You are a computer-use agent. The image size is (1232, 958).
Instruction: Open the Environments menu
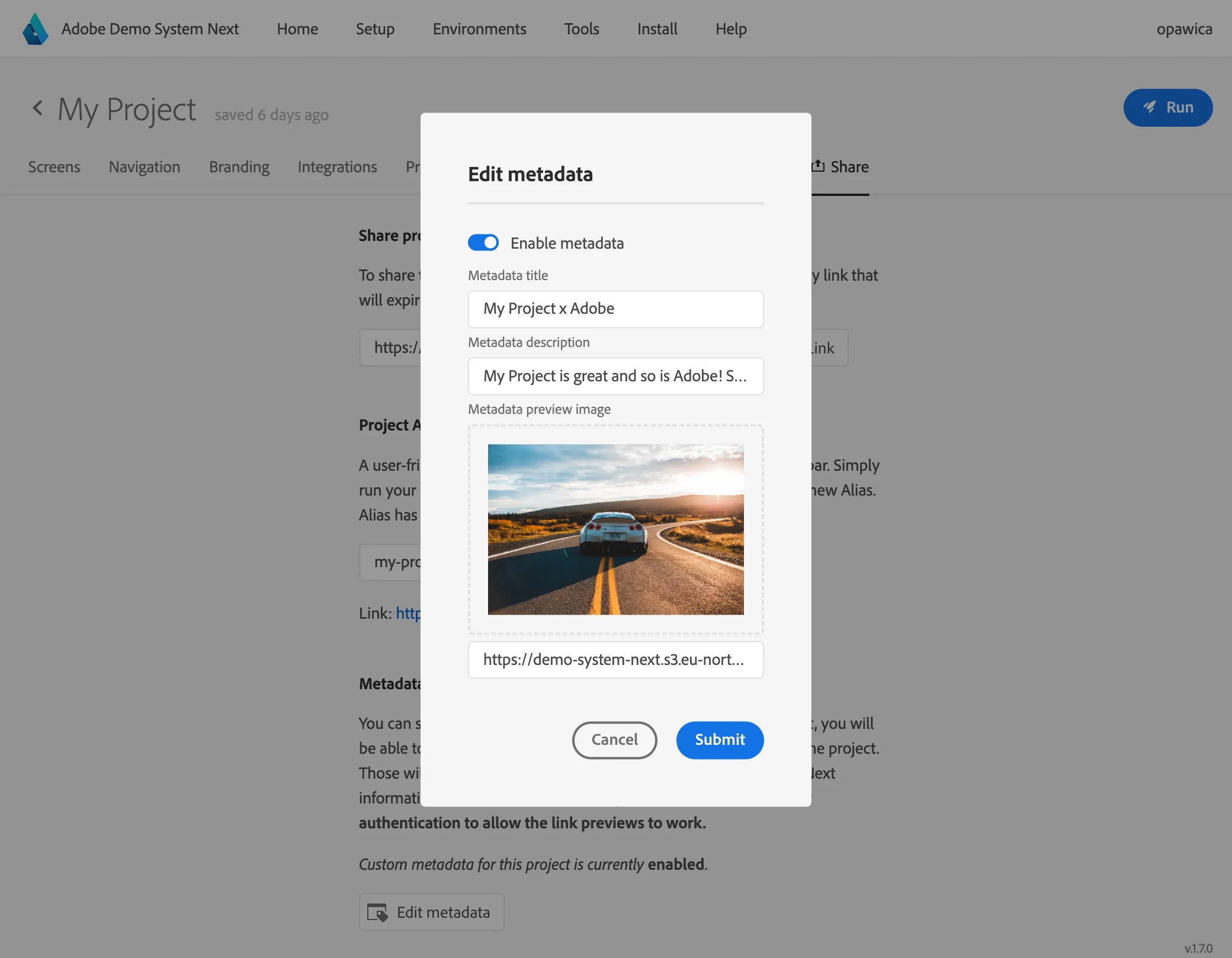479,29
